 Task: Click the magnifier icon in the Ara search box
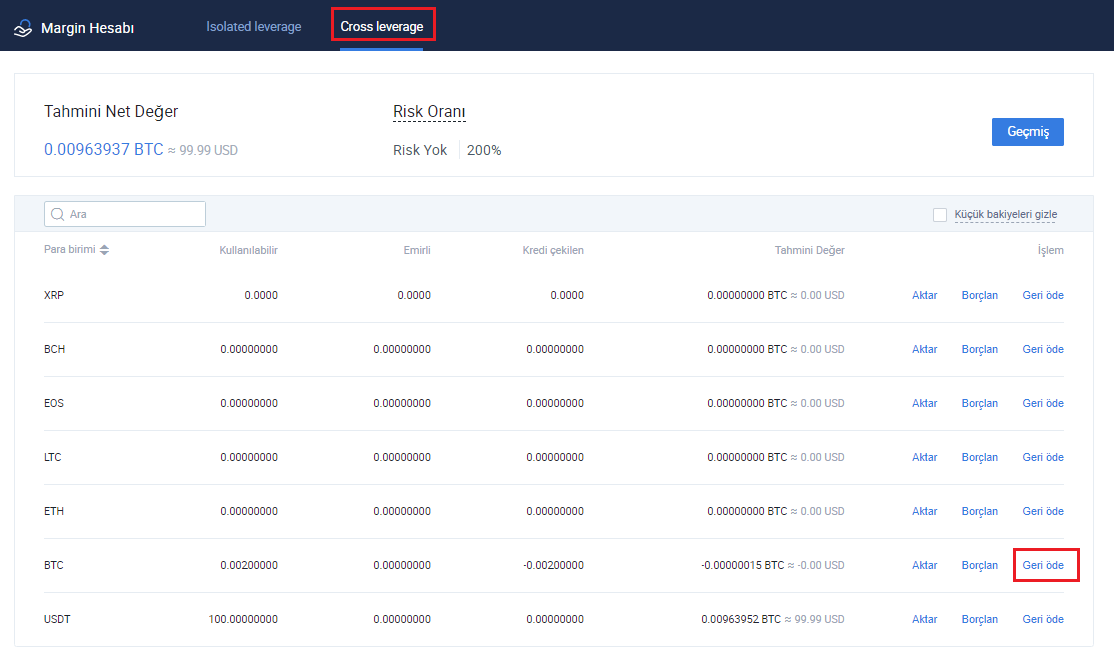pyautogui.click(x=58, y=214)
